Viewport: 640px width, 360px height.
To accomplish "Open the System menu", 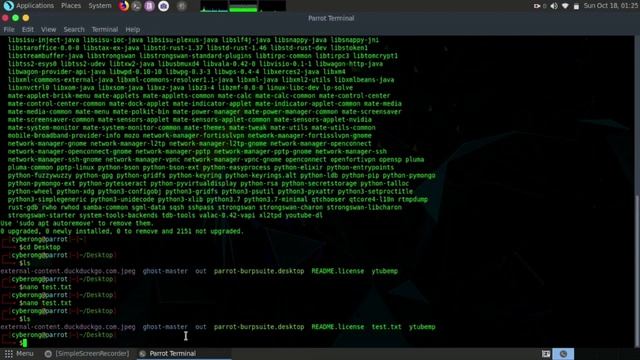I will click(x=100, y=6).
